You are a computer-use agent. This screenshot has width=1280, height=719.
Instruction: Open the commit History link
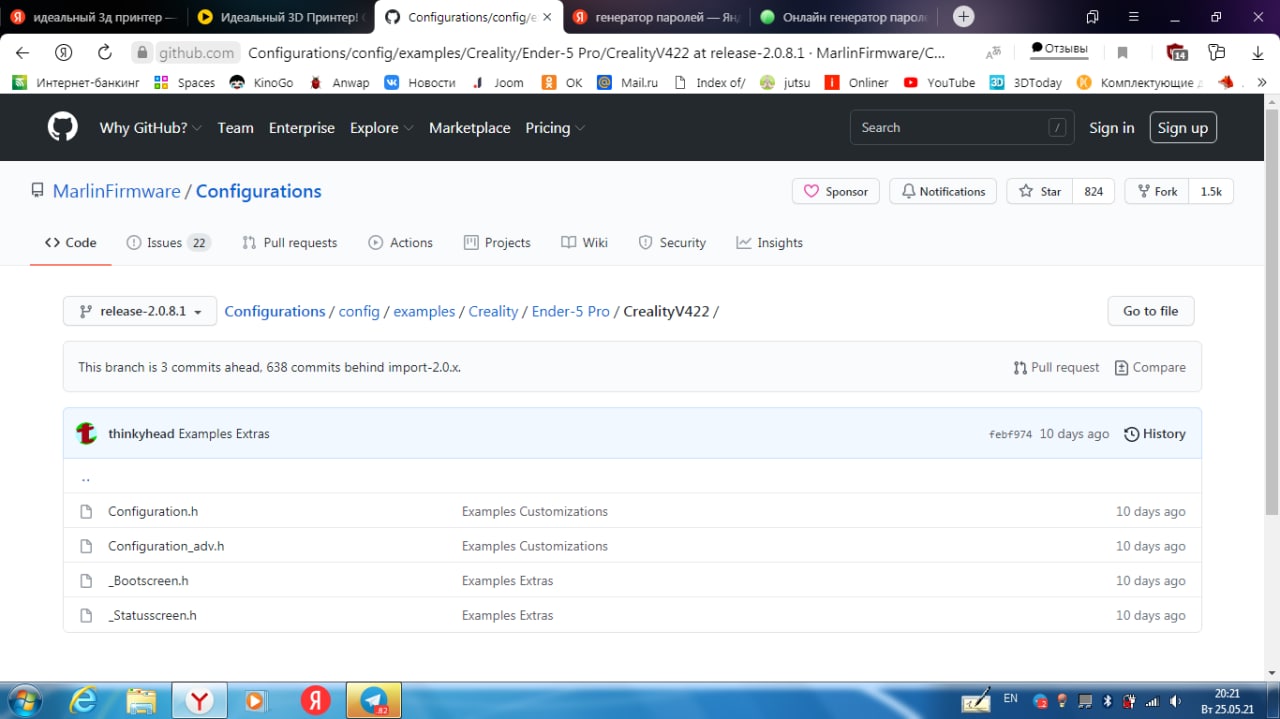pyautogui.click(x=1155, y=434)
